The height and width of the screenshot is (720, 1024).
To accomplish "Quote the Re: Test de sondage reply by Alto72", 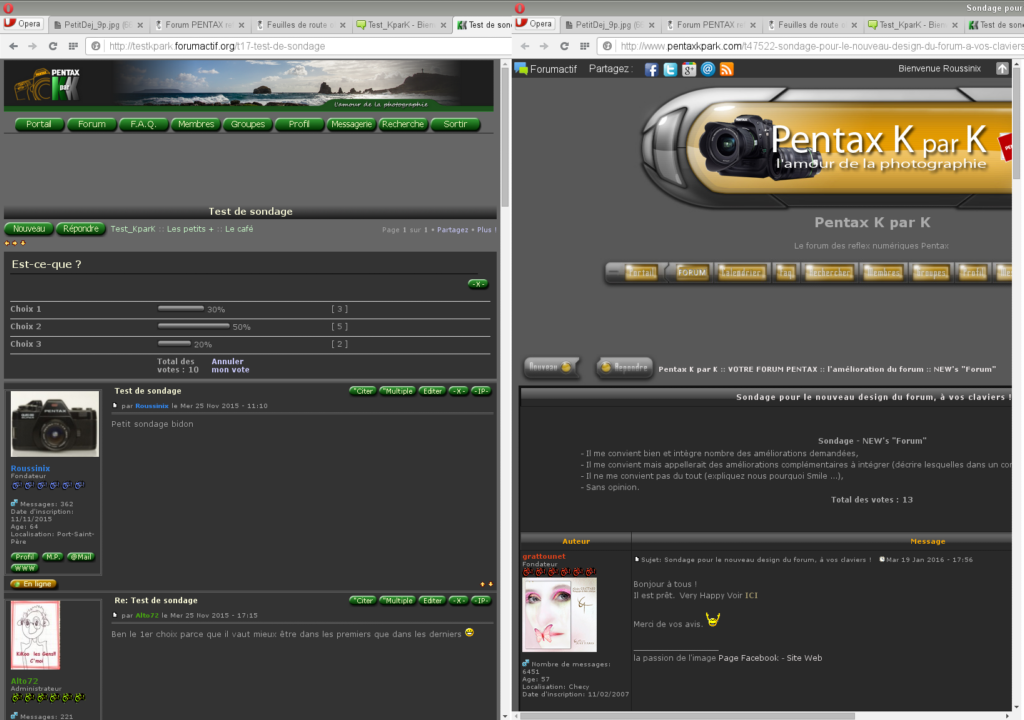I will point(363,600).
